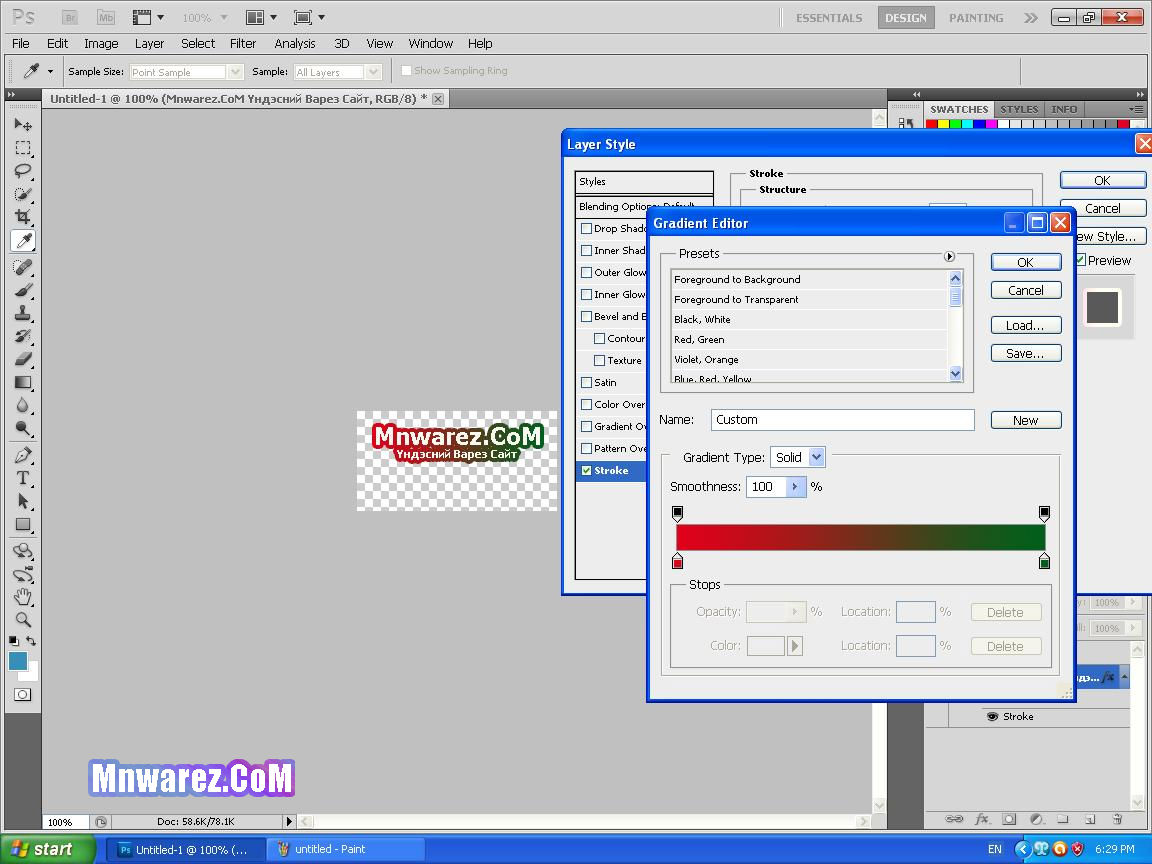Uncheck the Stroke style checkbox
1152x864 pixels.
(x=586, y=471)
